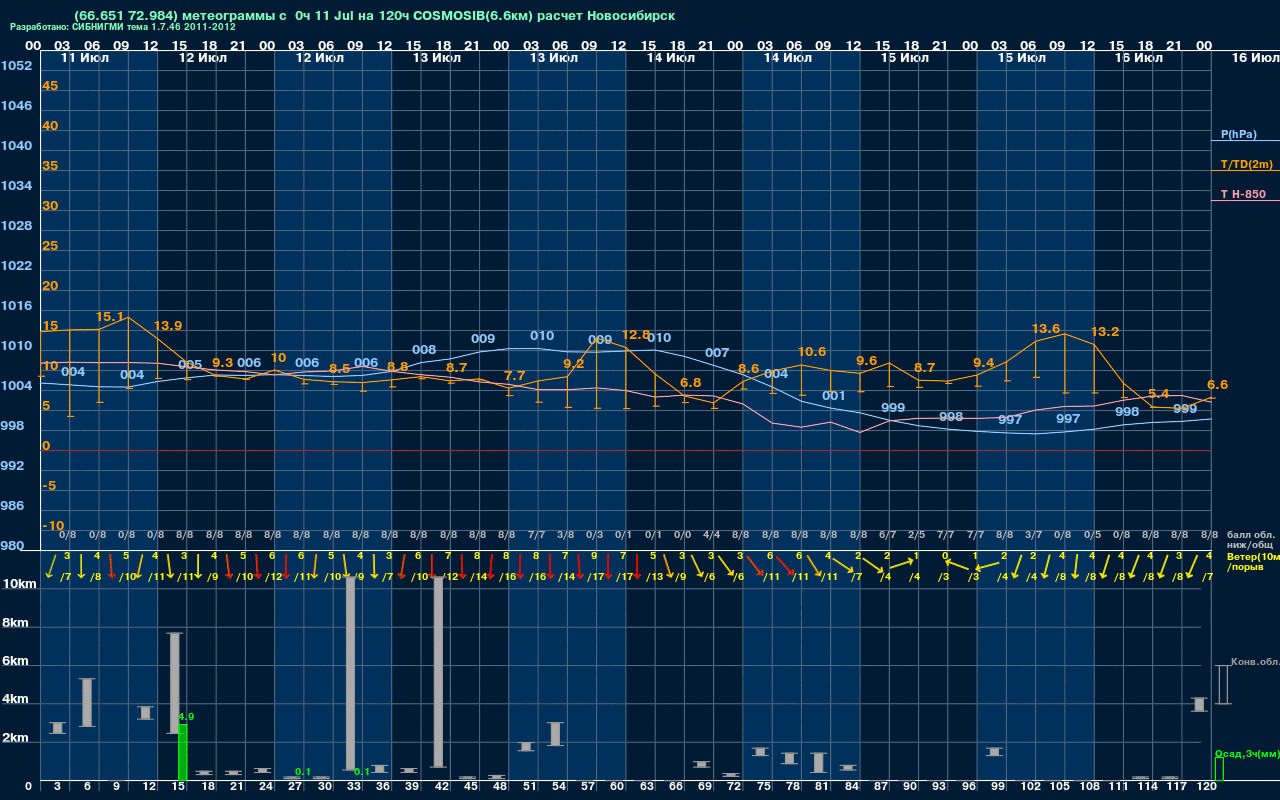Click the tall gray cloud bar at hour 42
Image resolution: width=1280 pixels, height=800 pixels.
[439, 672]
